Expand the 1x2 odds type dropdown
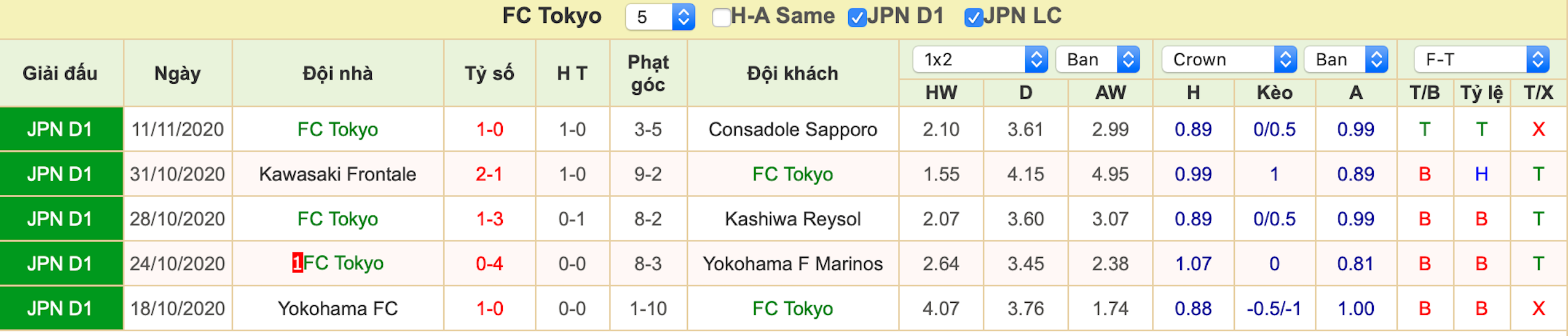This screenshot has width=1568, height=336. pos(980,60)
